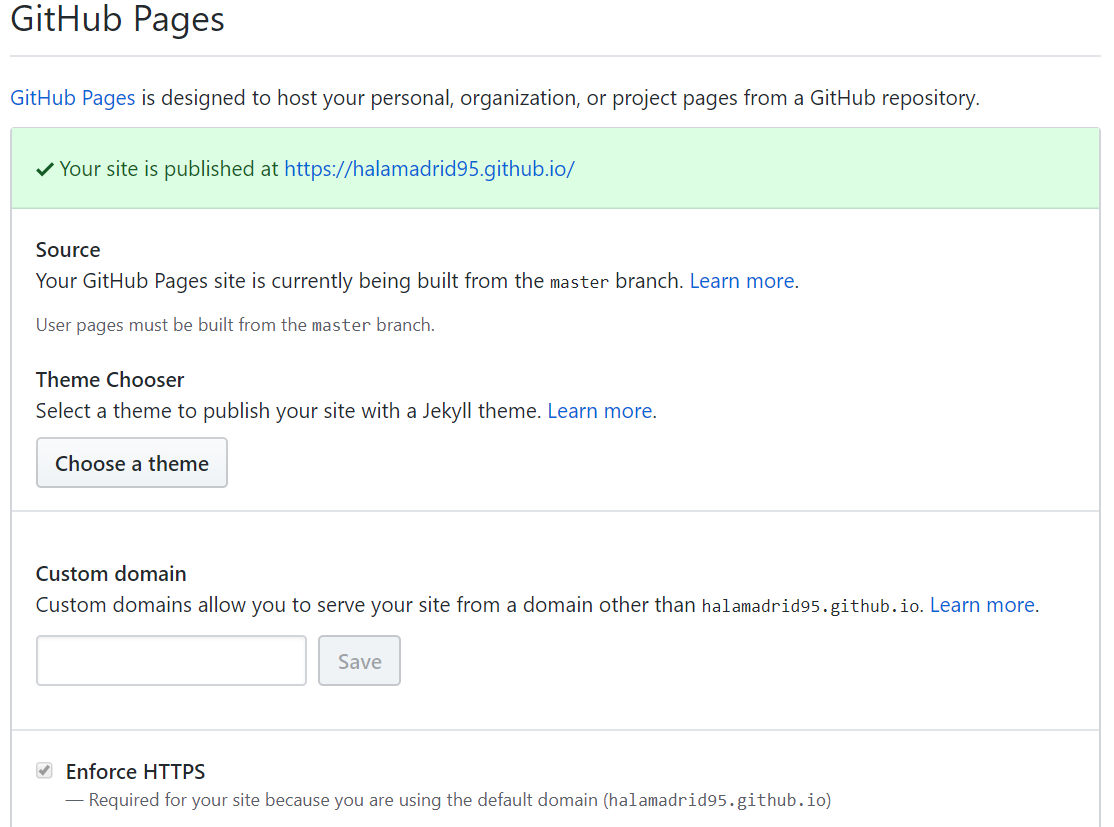Click the Custom domain section heading

coord(111,574)
